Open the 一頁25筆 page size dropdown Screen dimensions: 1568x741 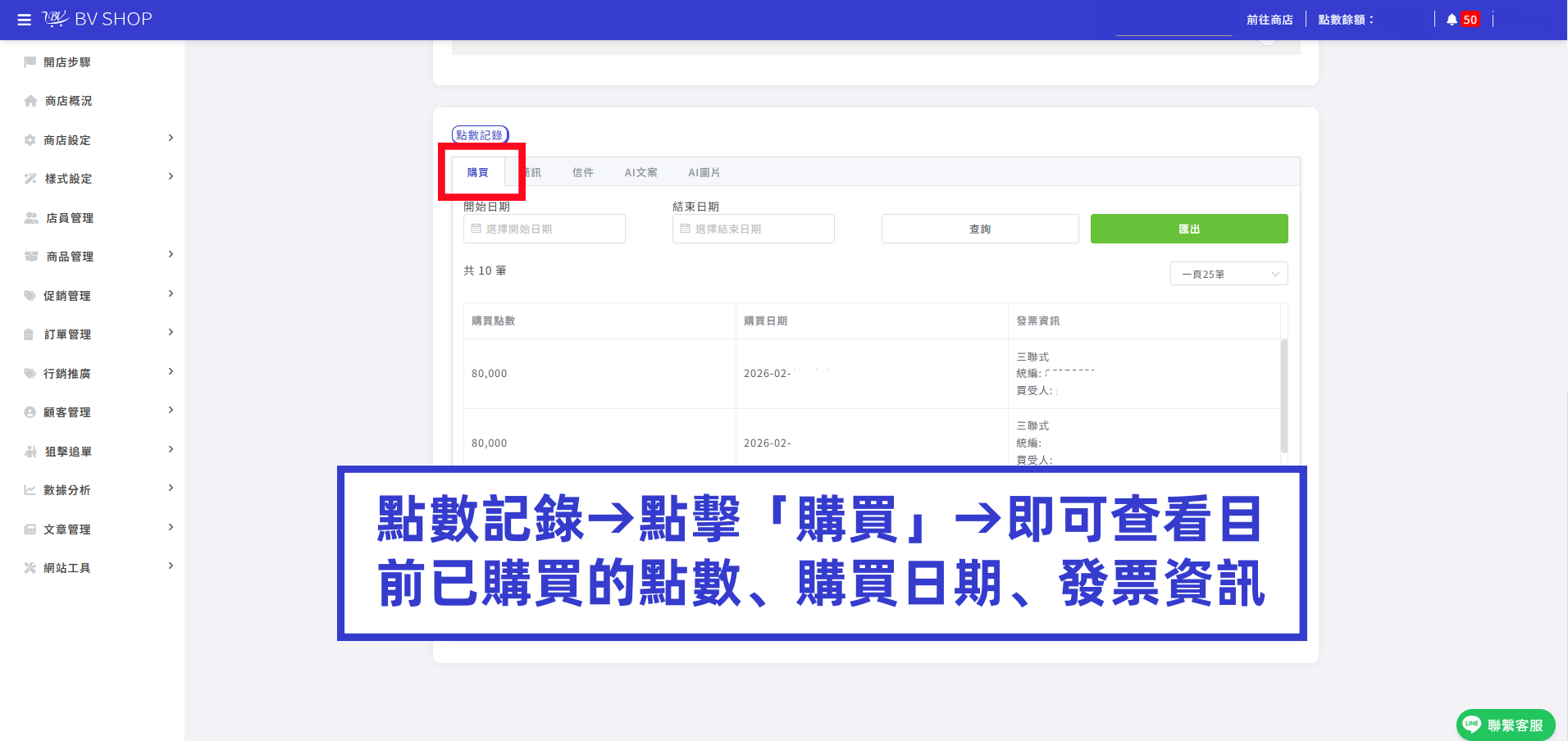coord(1228,274)
